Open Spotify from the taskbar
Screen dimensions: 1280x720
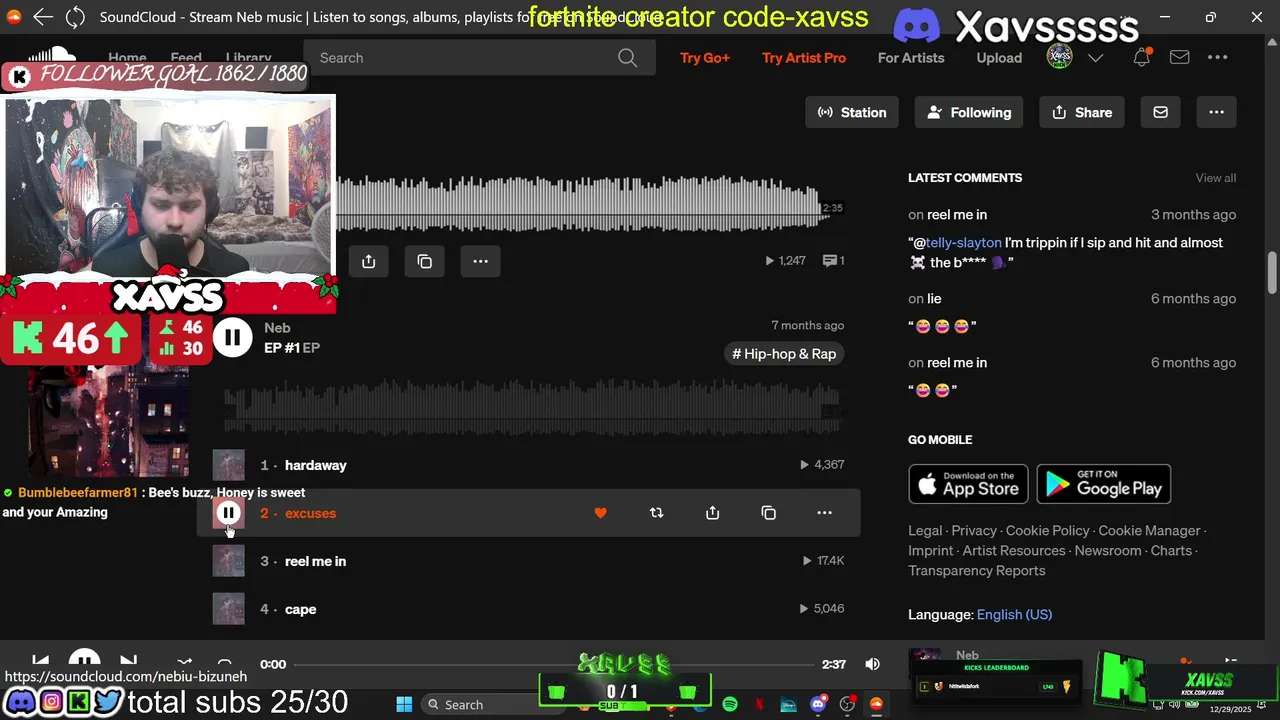click(x=730, y=705)
